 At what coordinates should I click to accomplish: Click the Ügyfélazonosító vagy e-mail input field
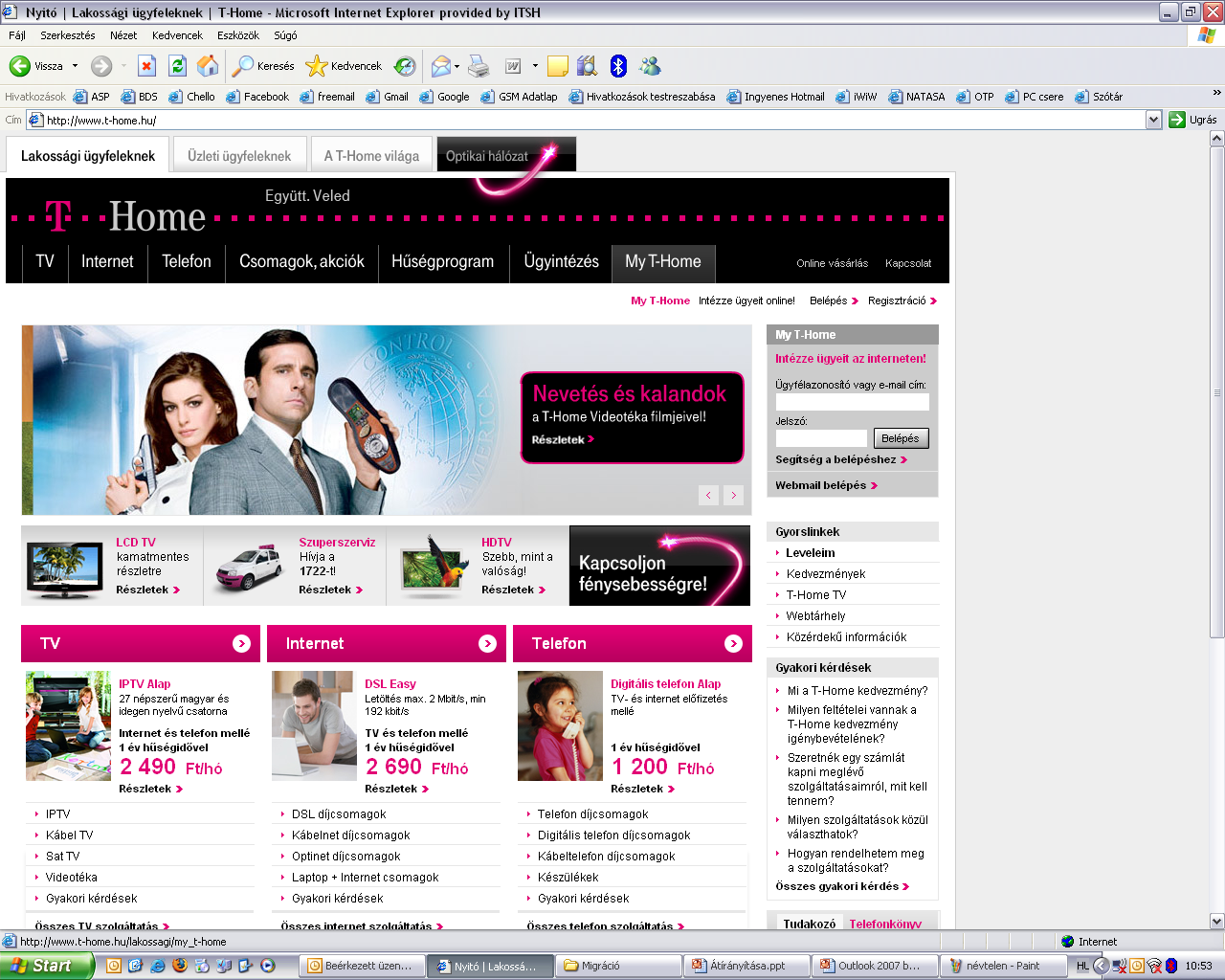852,402
